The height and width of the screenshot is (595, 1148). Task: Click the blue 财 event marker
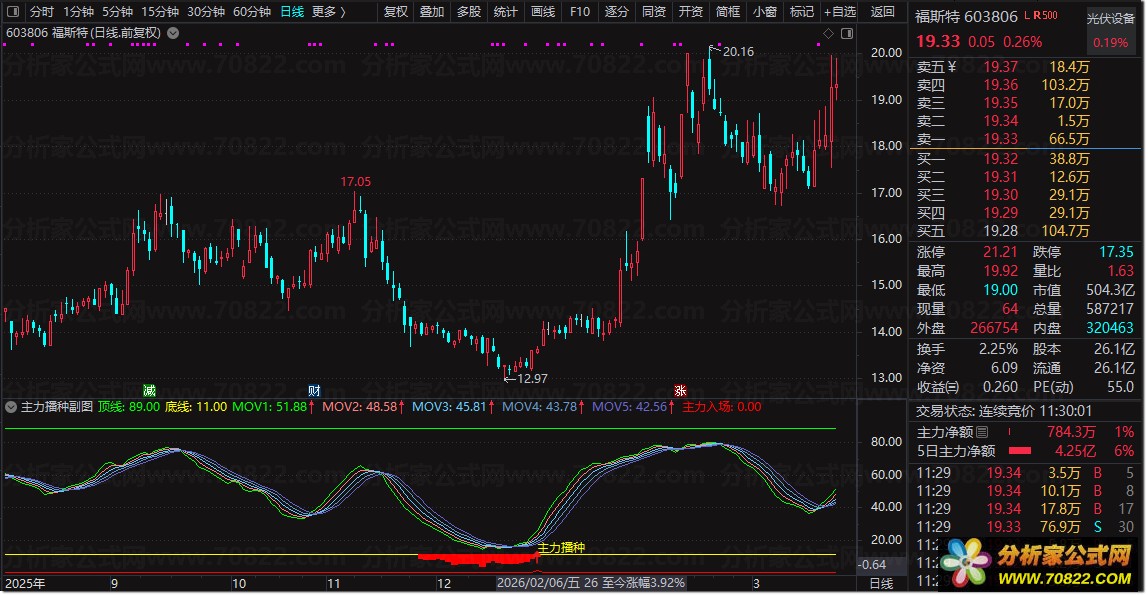coord(314,390)
